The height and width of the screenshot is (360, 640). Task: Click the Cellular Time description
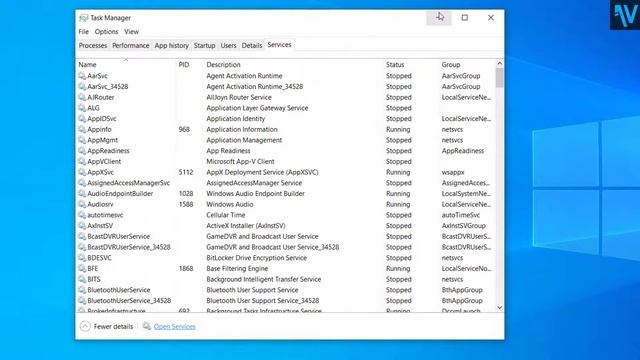coord(226,215)
